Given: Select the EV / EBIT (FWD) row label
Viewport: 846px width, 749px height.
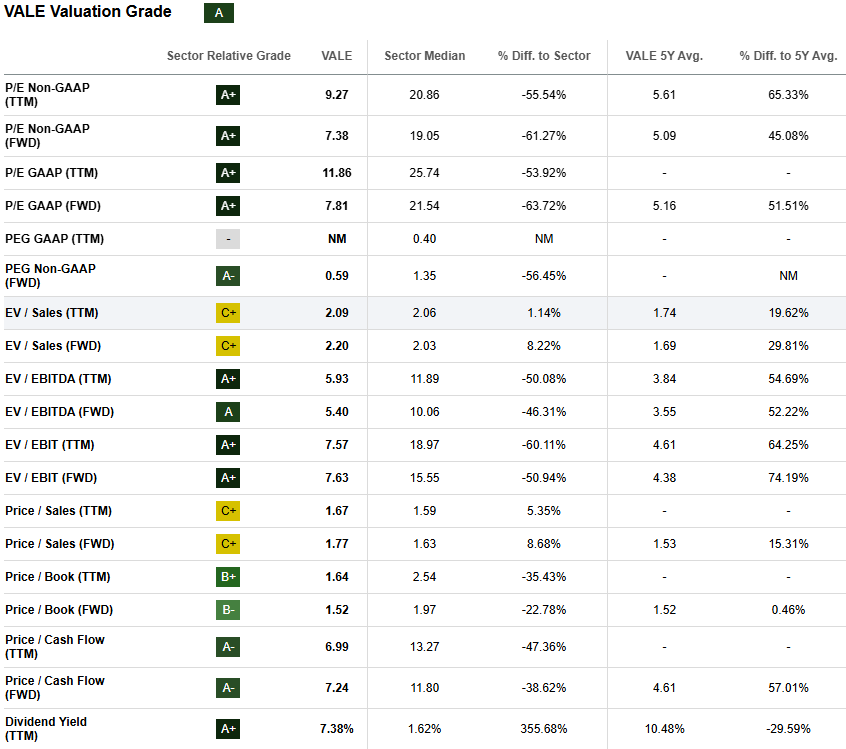Looking at the screenshot, I should [51, 478].
